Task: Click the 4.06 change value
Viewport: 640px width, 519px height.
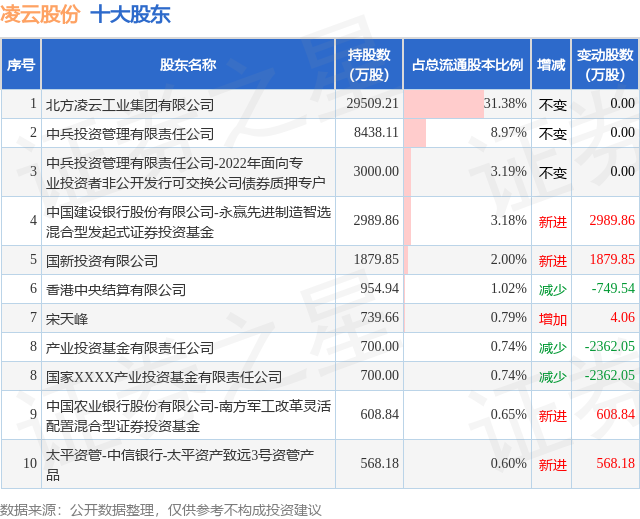Action: click(x=622, y=317)
